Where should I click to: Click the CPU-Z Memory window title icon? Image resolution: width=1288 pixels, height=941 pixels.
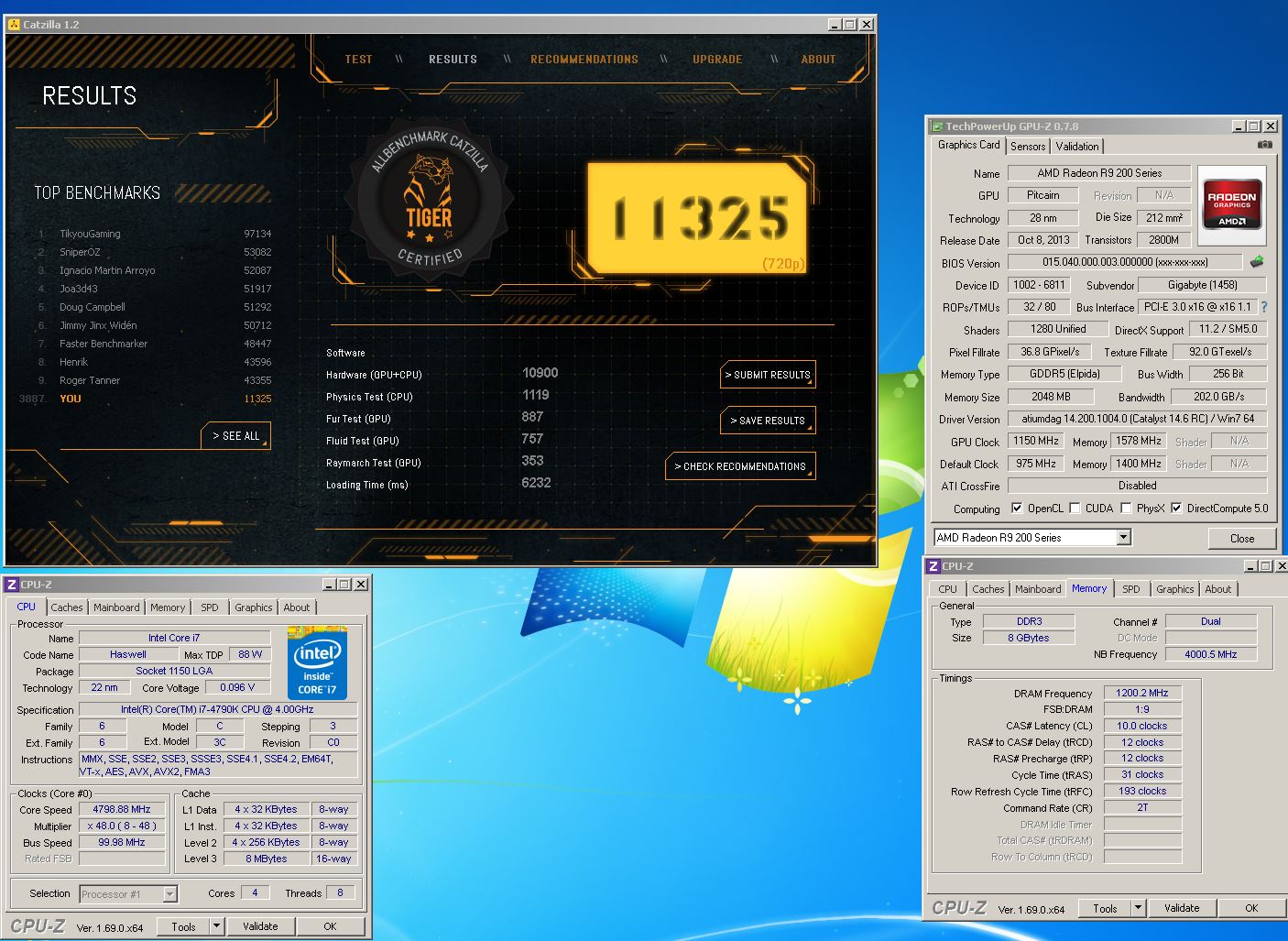933,566
